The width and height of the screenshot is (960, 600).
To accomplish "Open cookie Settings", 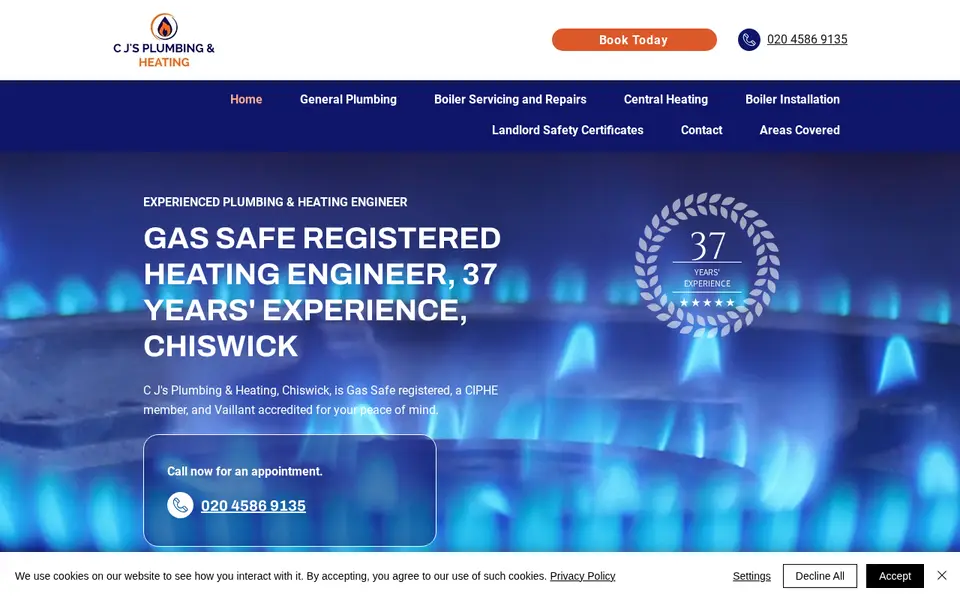I will click(751, 576).
